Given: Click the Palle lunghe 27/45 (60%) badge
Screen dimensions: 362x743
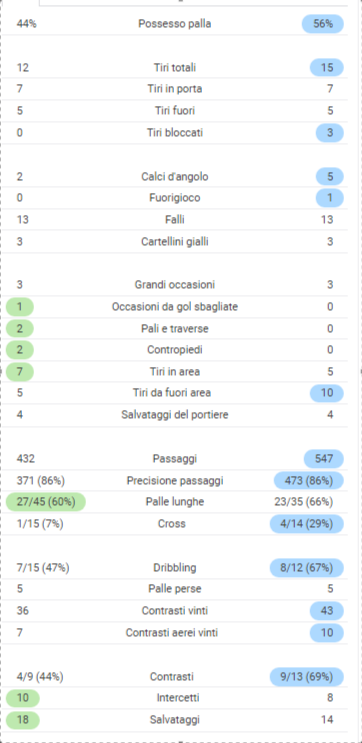Looking at the screenshot, I should [x=46, y=502].
